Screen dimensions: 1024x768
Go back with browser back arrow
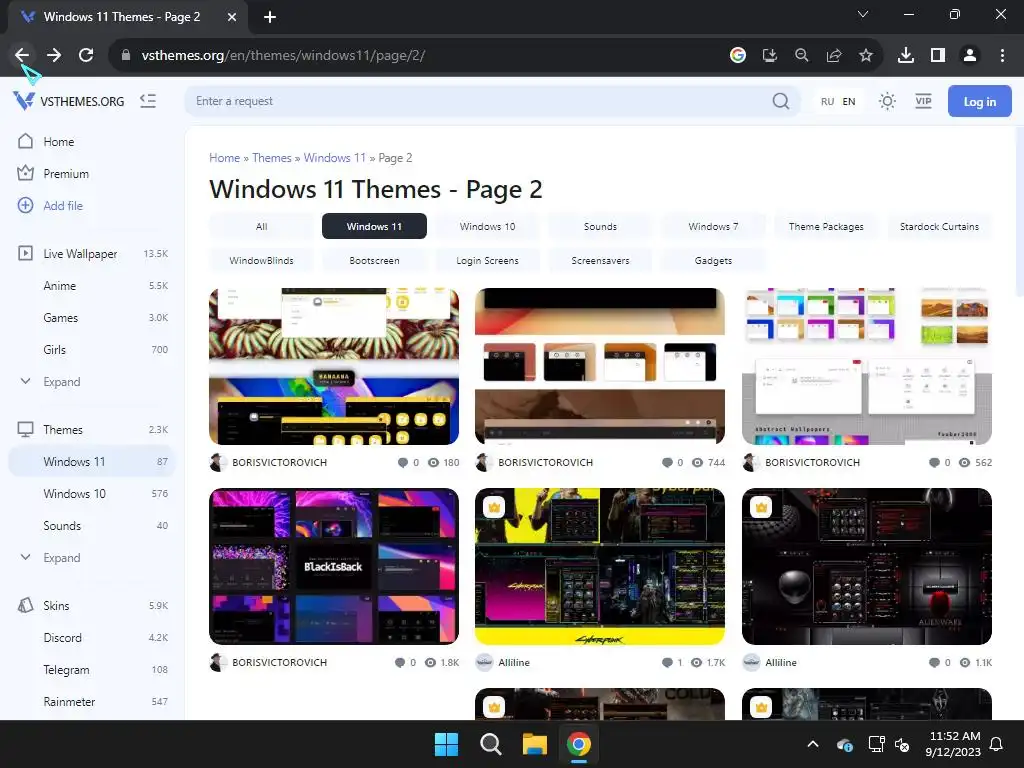point(22,56)
